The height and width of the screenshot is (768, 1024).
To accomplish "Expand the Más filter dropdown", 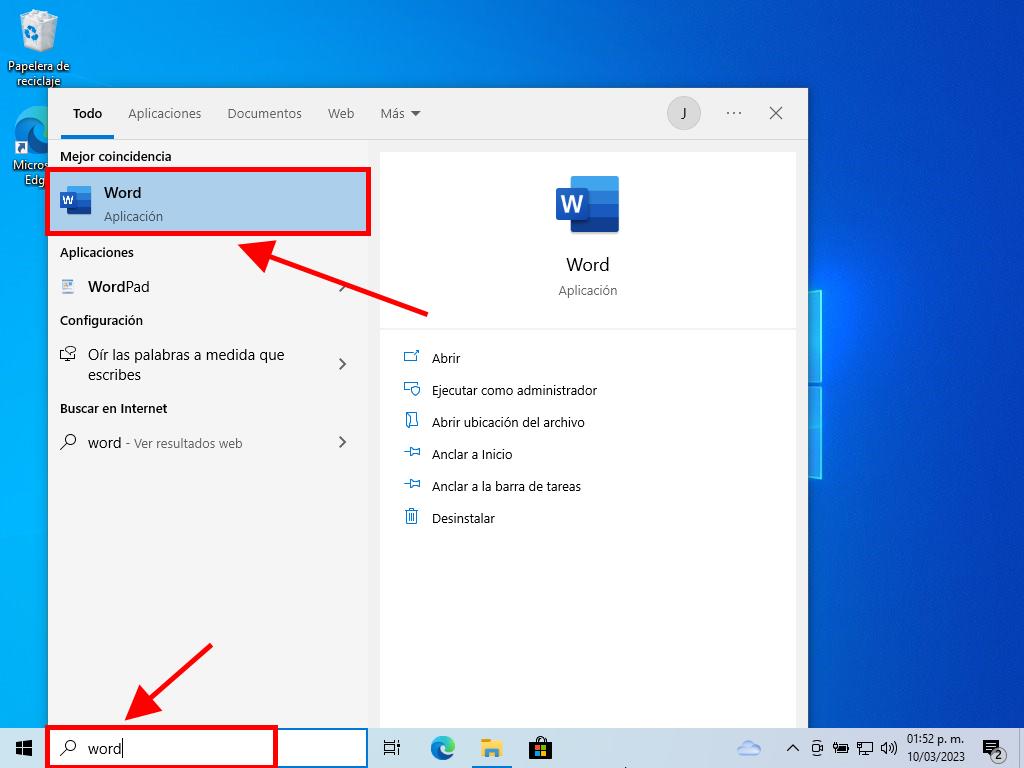I will tap(400, 114).
